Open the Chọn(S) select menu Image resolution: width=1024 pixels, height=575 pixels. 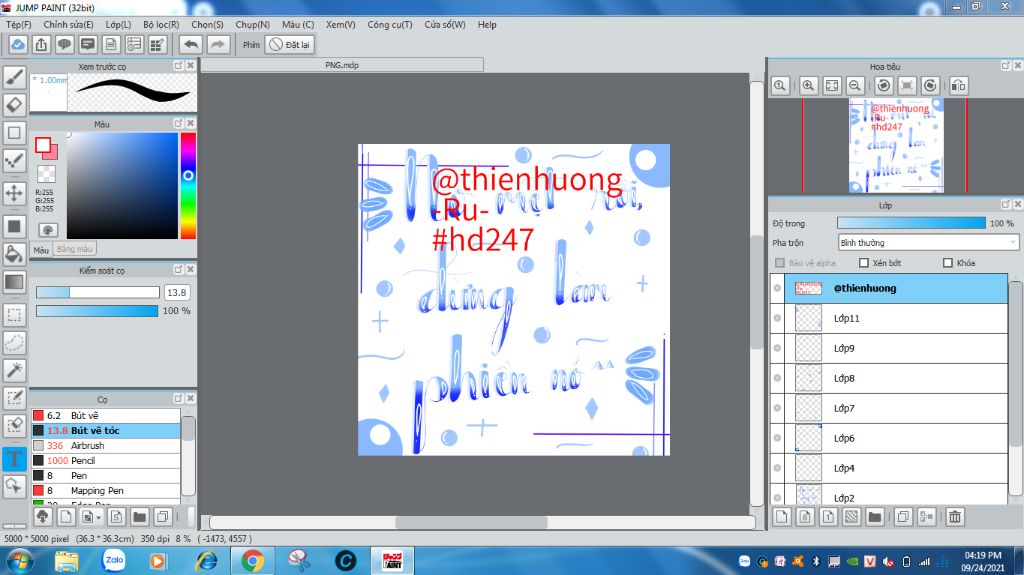(x=207, y=24)
